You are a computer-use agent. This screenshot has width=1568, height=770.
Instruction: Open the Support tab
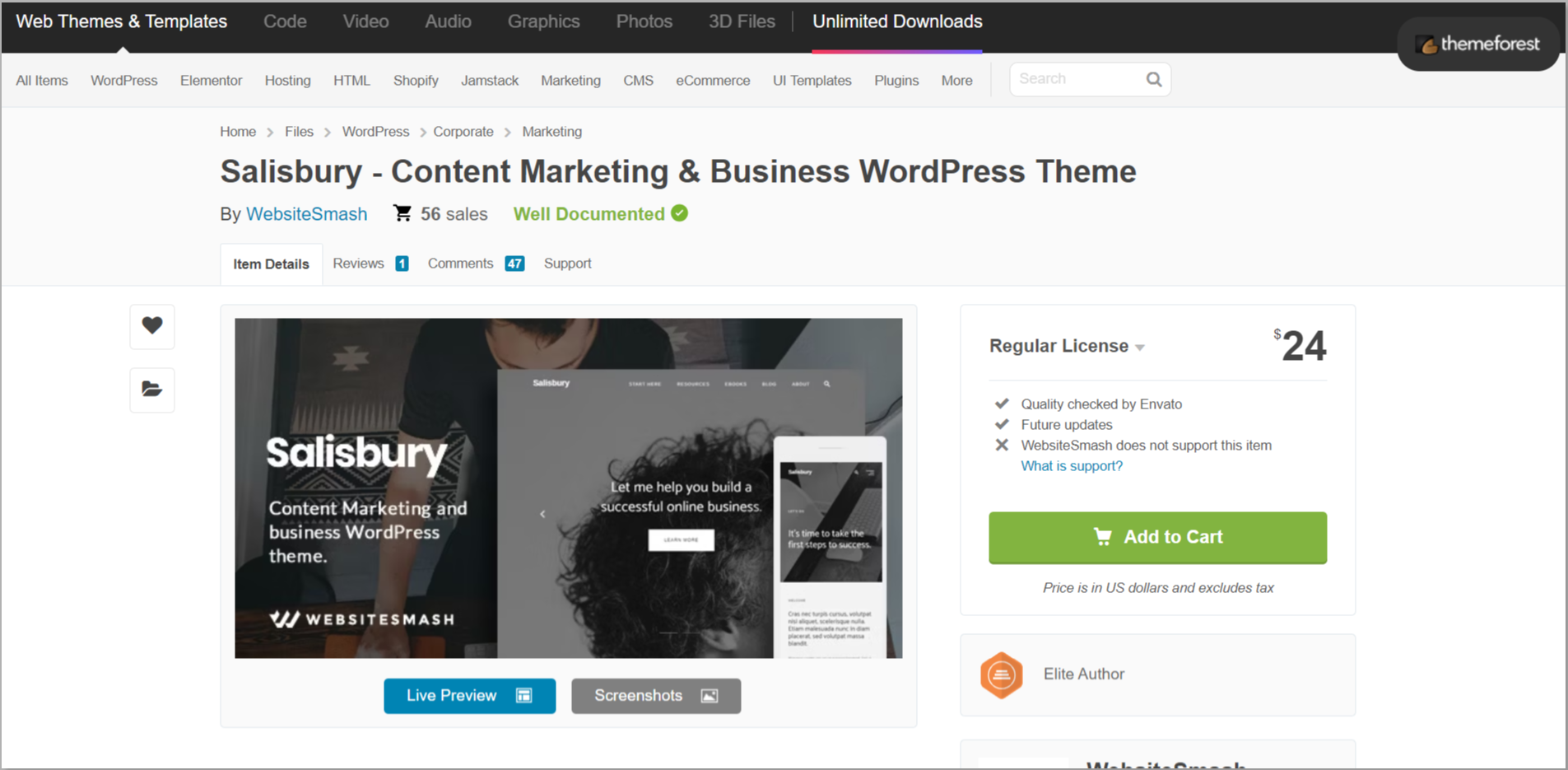click(x=567, y=264)
